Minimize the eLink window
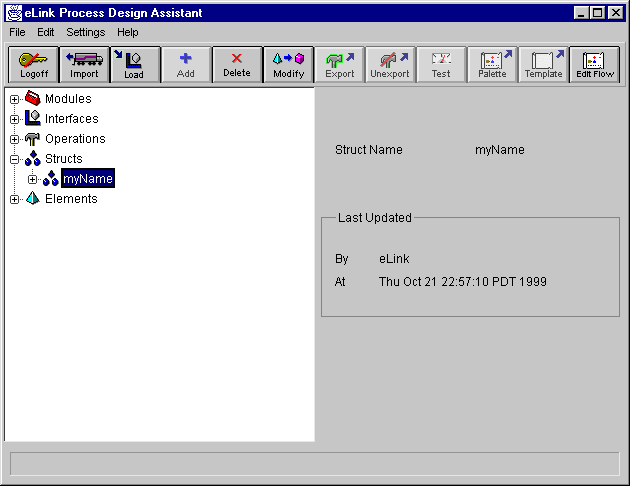 point(580,13)
